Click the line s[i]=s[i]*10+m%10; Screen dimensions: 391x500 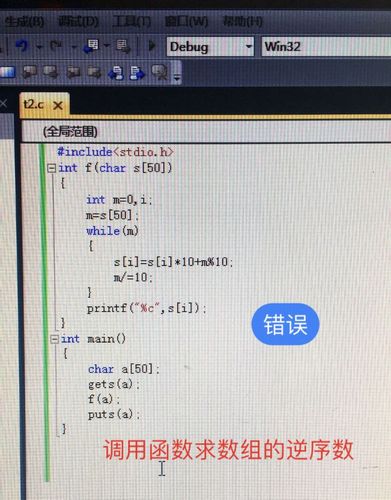(x=173, y=262)
